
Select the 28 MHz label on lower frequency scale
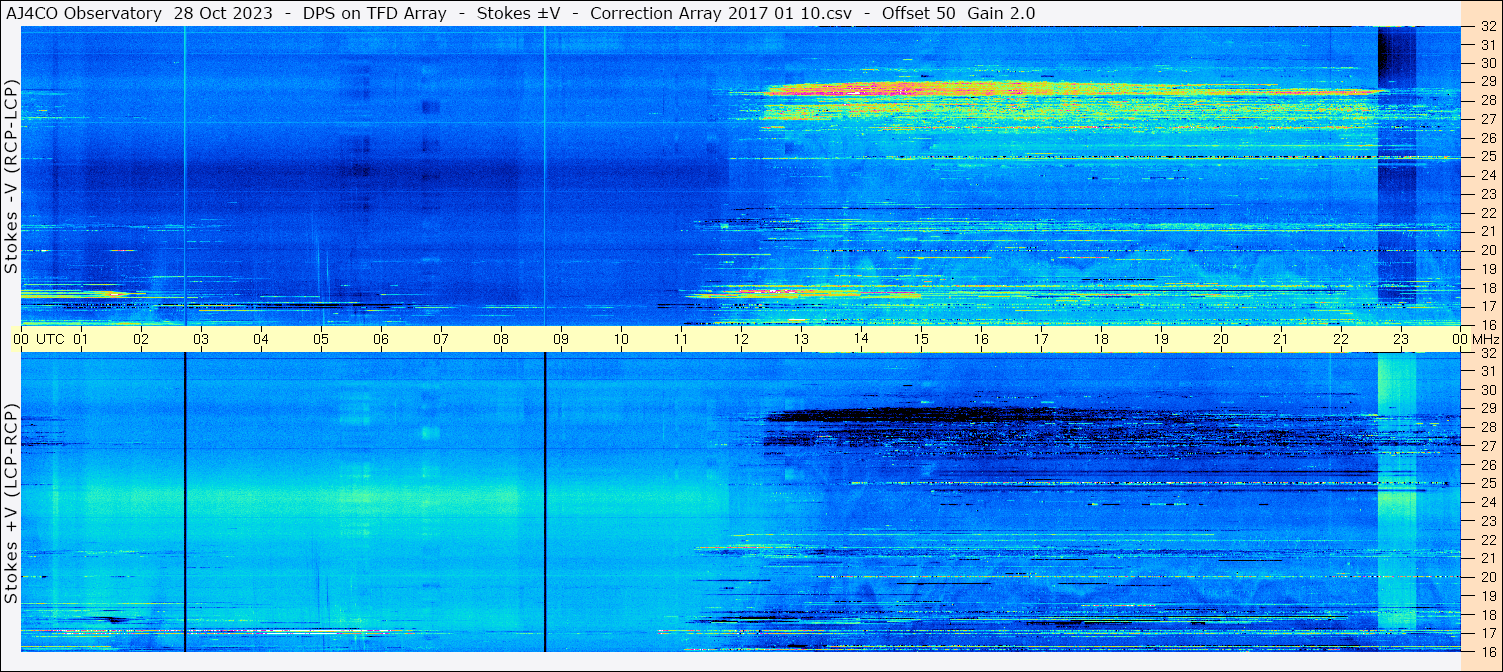pyautogui.click(x=1488, y=427)
